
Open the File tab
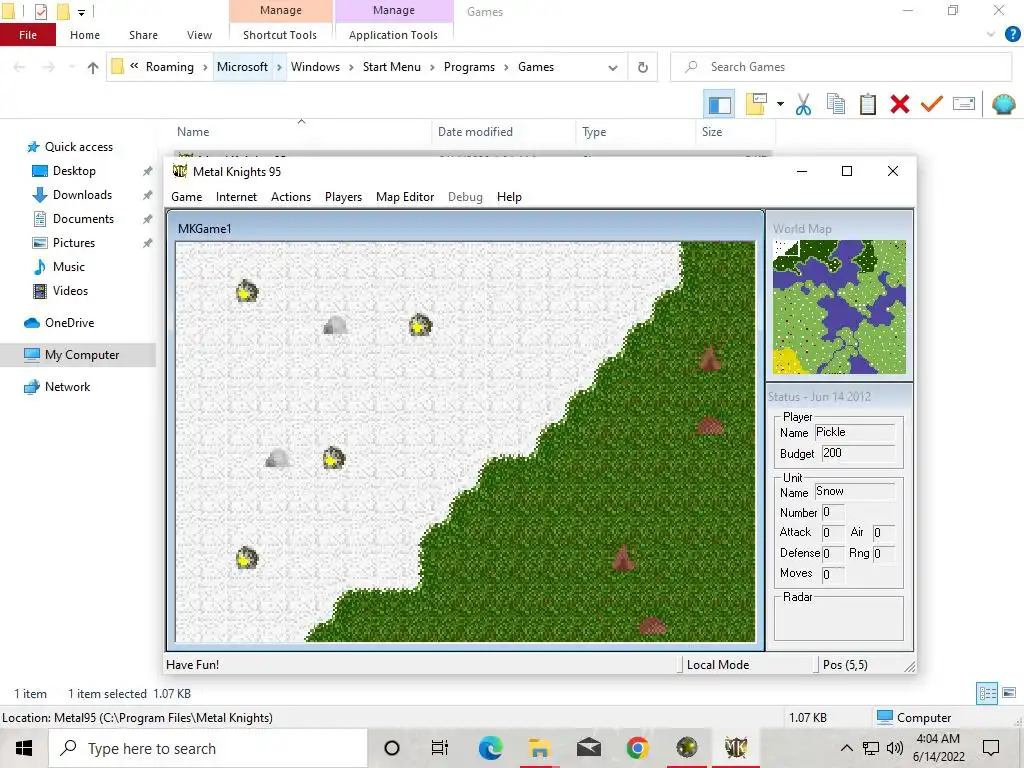tap(27, 35)
